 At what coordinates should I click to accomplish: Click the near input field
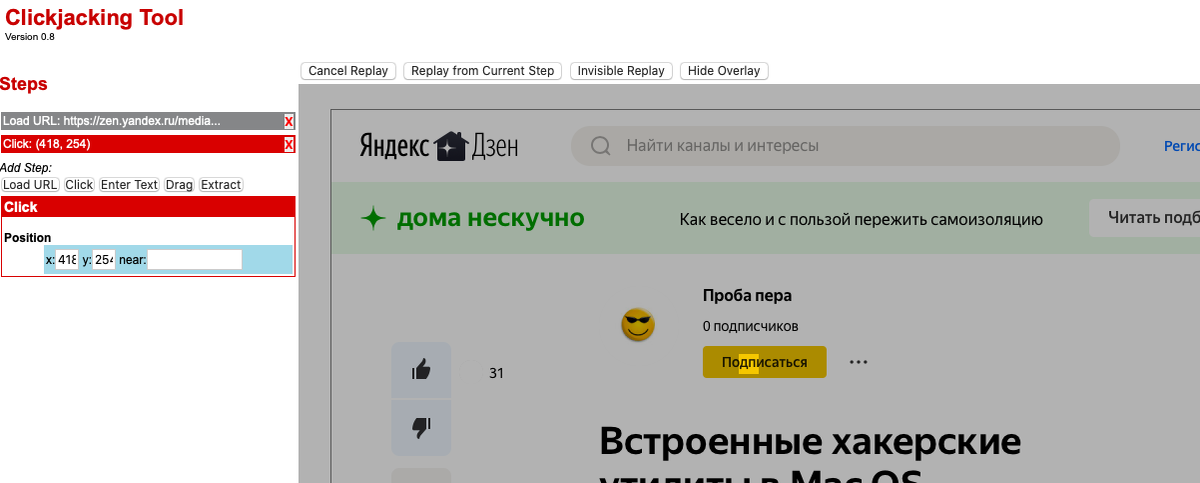(195, 260)
